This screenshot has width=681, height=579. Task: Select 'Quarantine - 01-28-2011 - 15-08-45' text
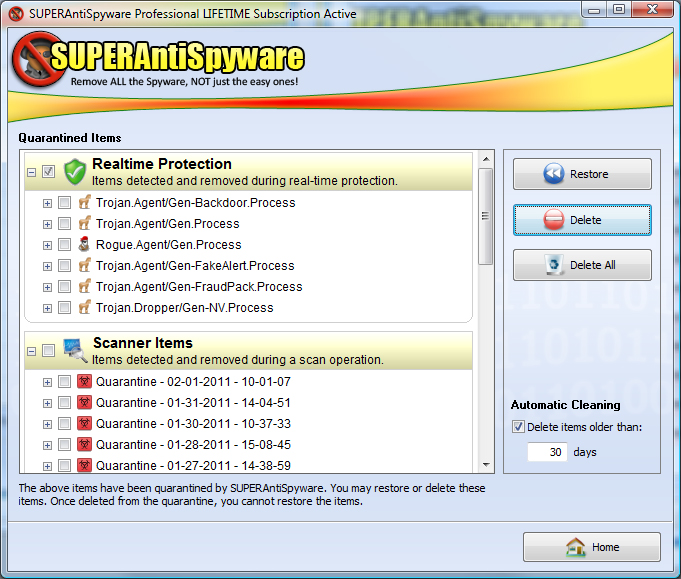point(193,445)
